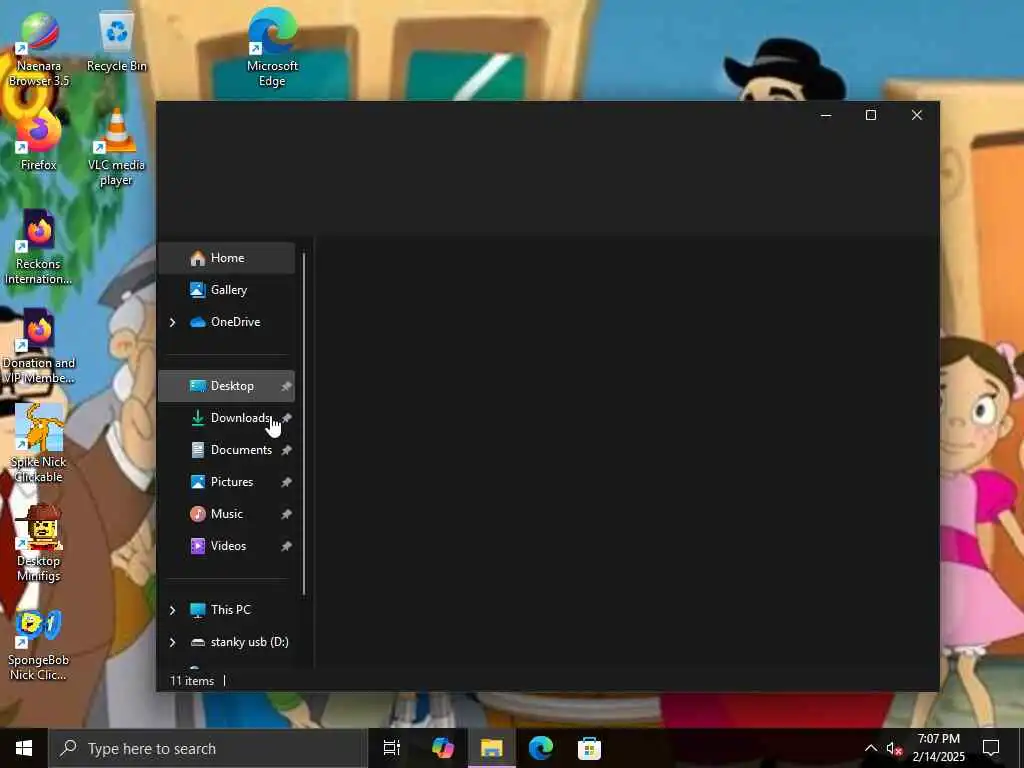Minimize the File Explorer window

[826, 116]
